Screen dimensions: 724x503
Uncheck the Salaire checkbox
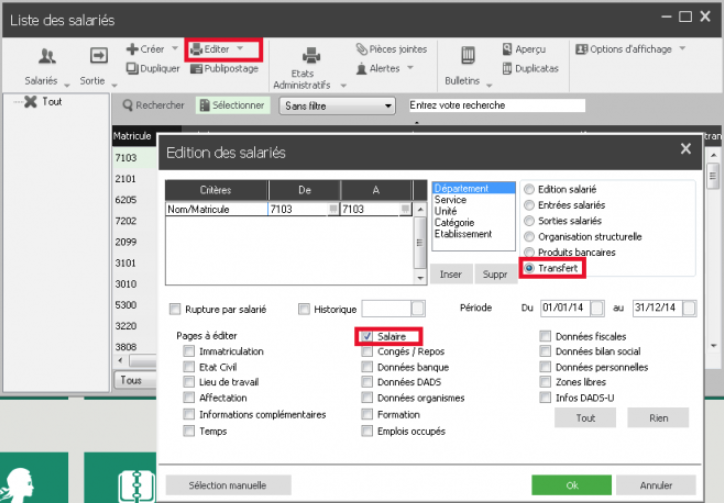pyautogui.click(x=367, y=337)
